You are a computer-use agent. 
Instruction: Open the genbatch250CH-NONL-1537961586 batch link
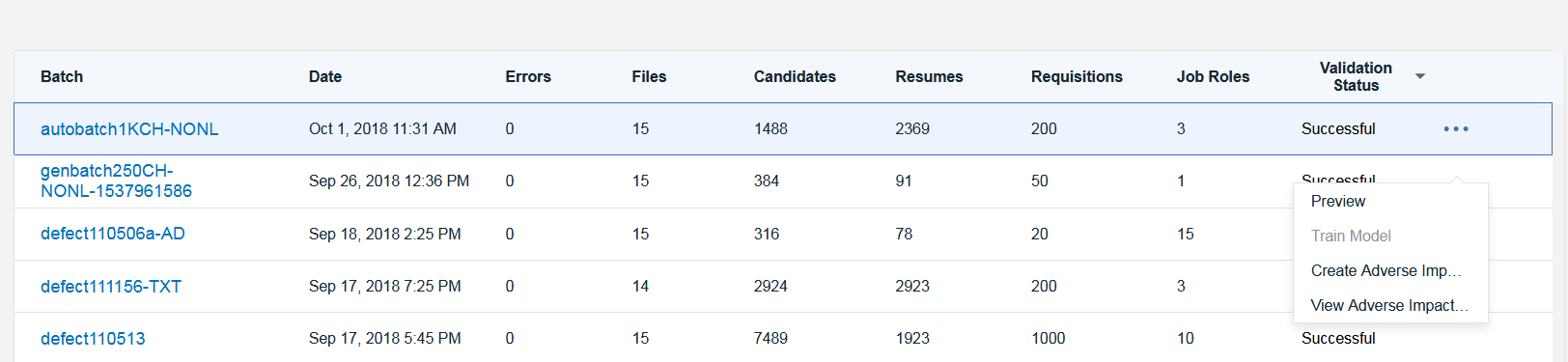(x=116, y=181)
